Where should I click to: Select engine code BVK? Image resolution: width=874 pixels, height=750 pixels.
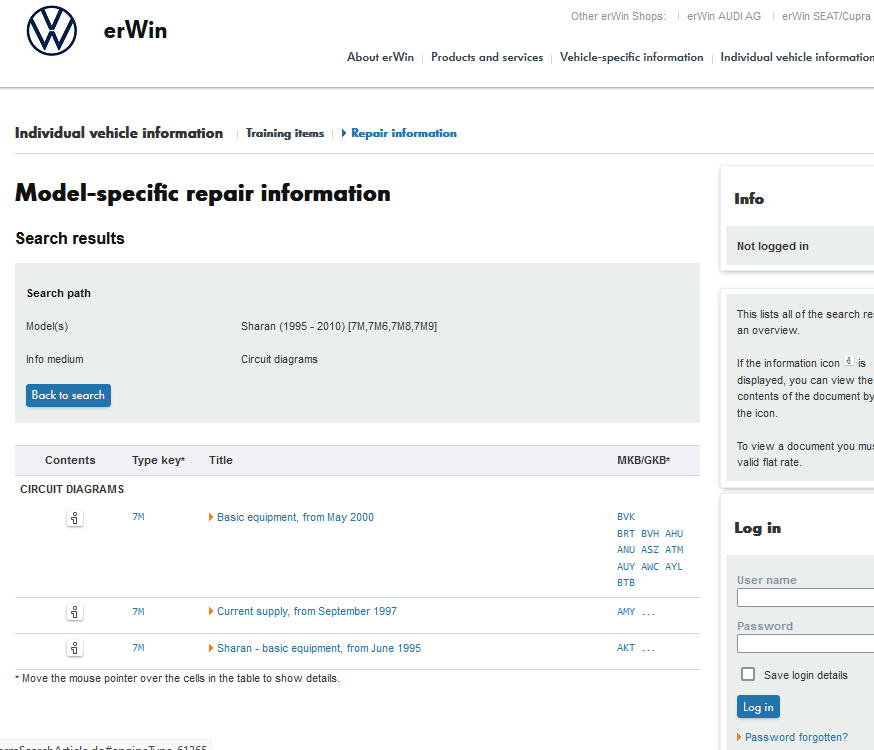click(626, 517)
